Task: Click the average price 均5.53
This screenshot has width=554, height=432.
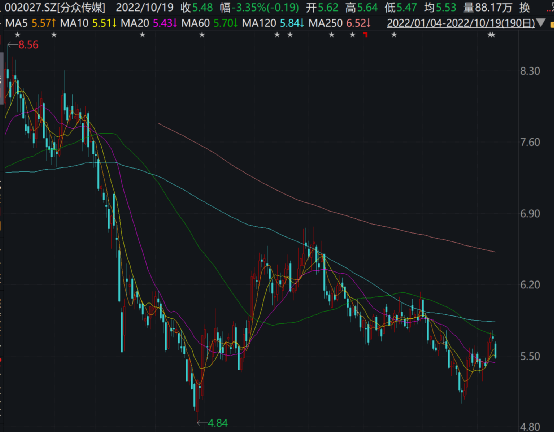Action: tap(440, 7)
